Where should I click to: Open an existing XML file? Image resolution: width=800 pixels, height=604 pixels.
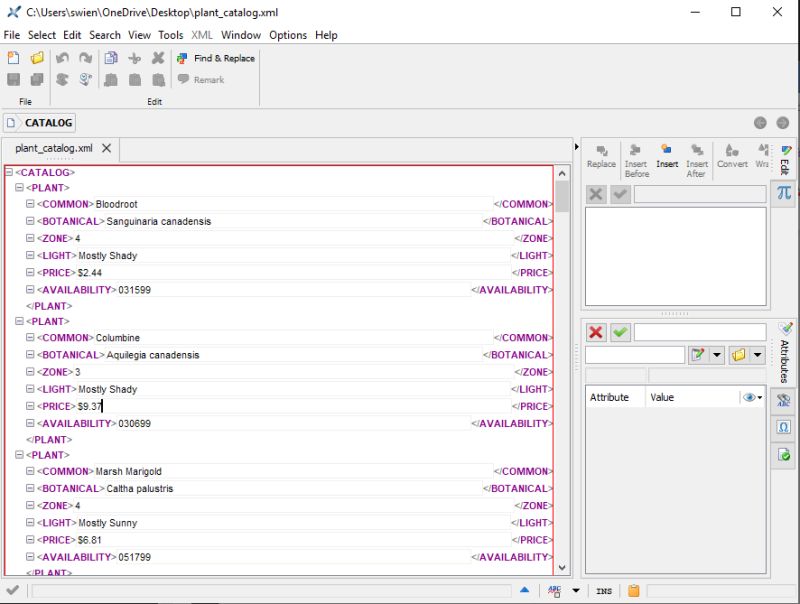(37, 58)
